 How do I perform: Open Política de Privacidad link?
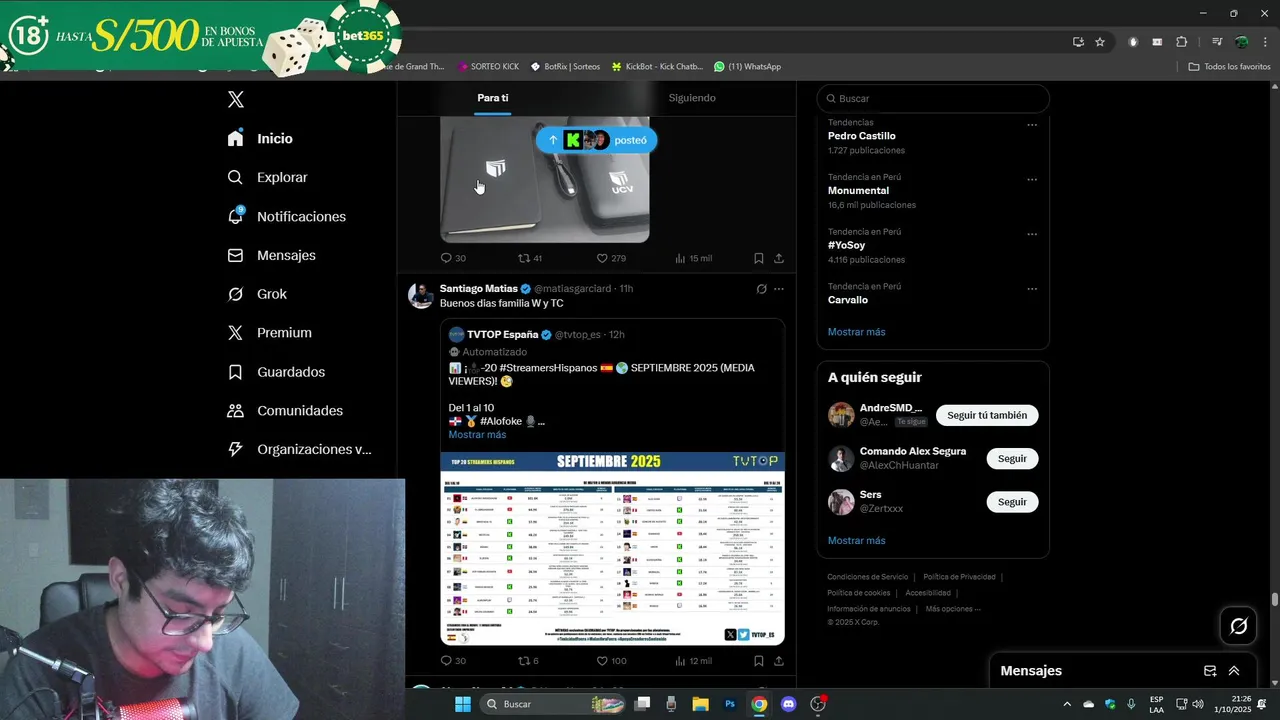(x=959, y=577)
